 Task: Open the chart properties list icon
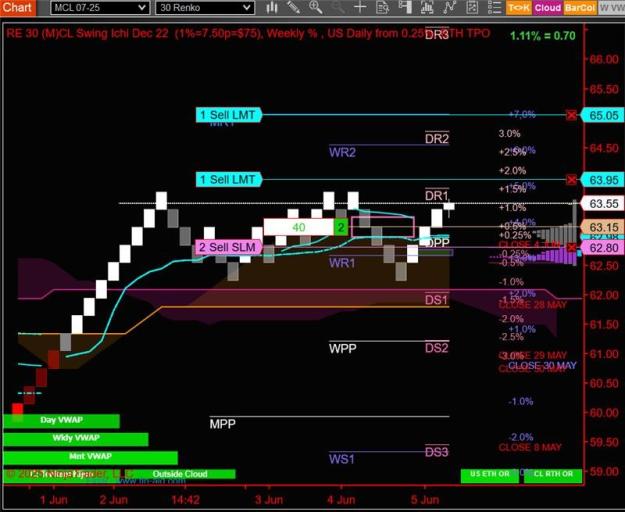click(x=494, y=8)
